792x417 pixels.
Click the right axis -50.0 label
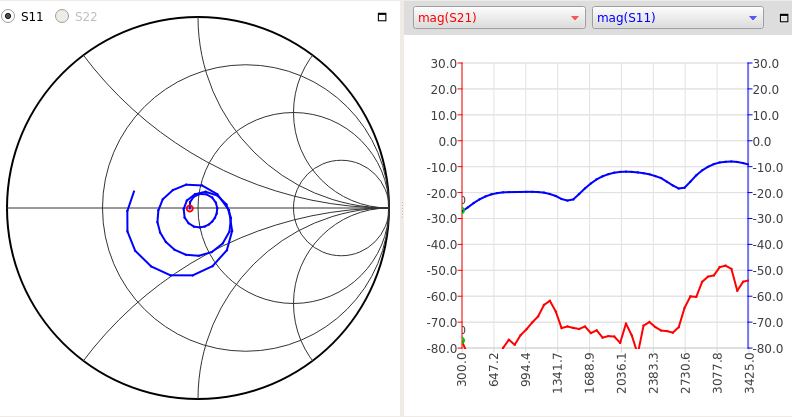[768, 271]
